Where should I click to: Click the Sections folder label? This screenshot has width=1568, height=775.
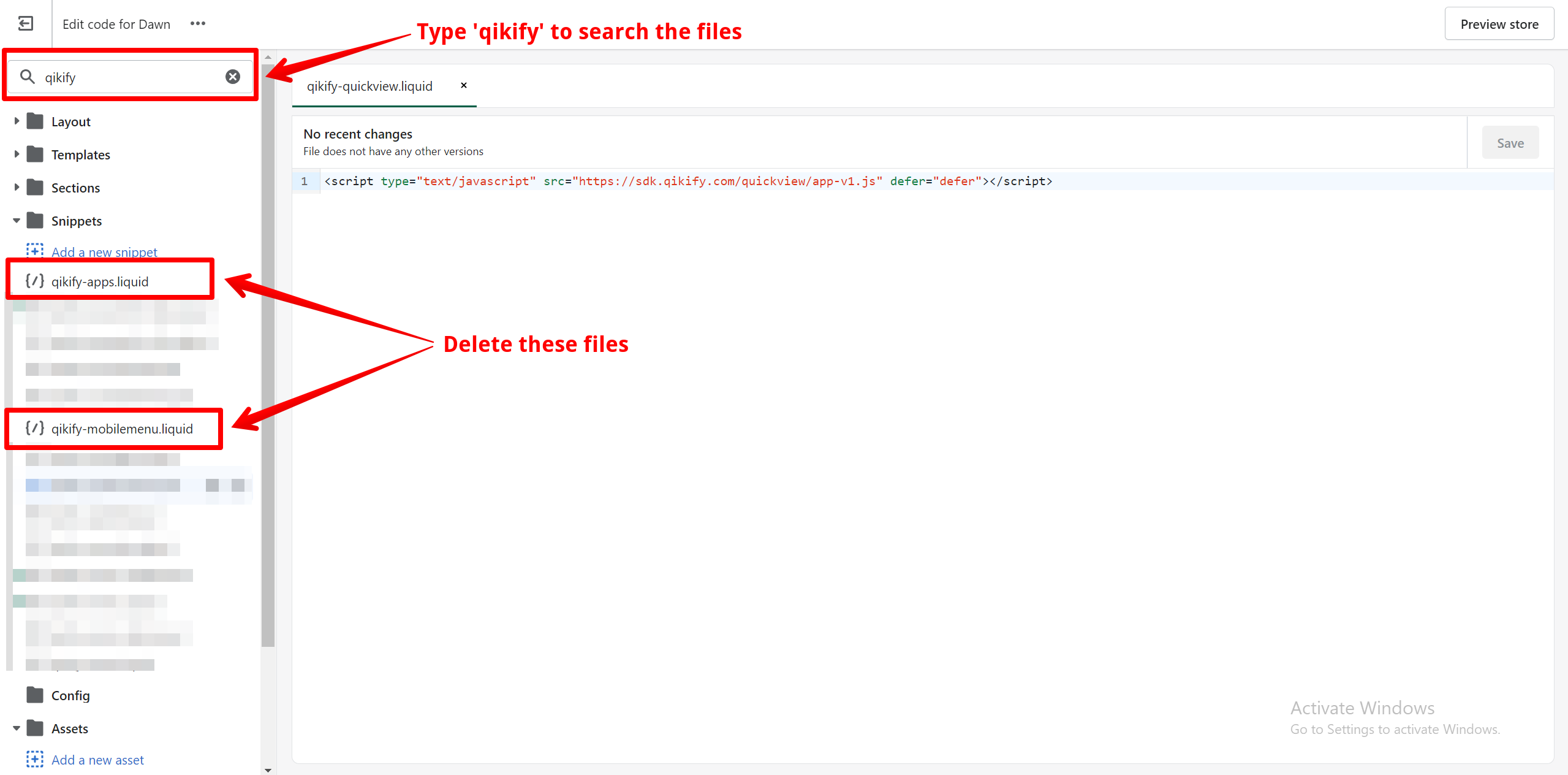[75, 188]
